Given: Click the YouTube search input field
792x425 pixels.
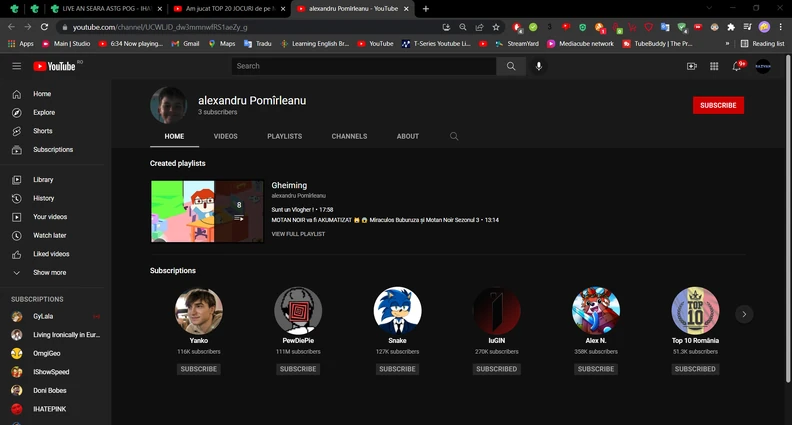Looking at the screenshot, I should coord(364,66).
